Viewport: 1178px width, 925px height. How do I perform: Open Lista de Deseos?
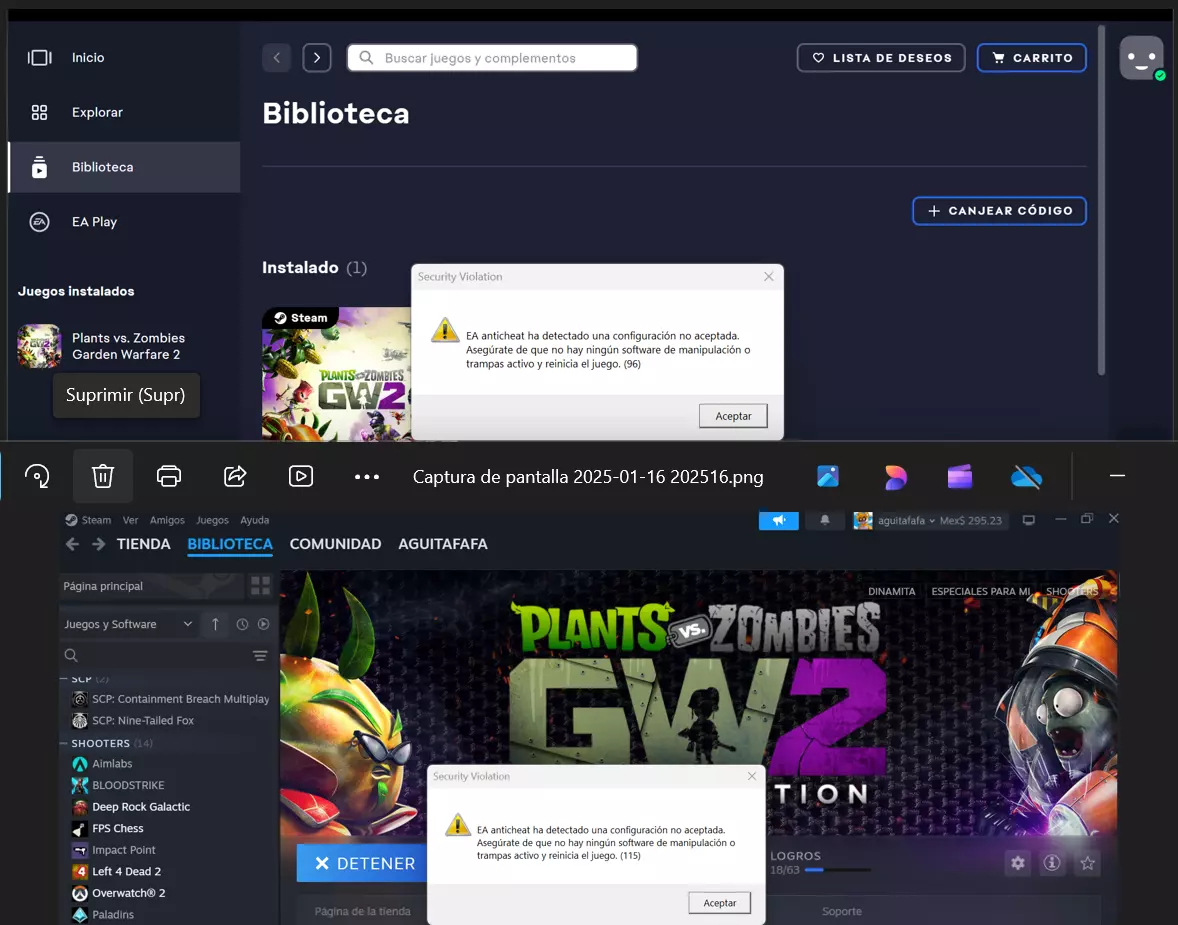point(880,58)
